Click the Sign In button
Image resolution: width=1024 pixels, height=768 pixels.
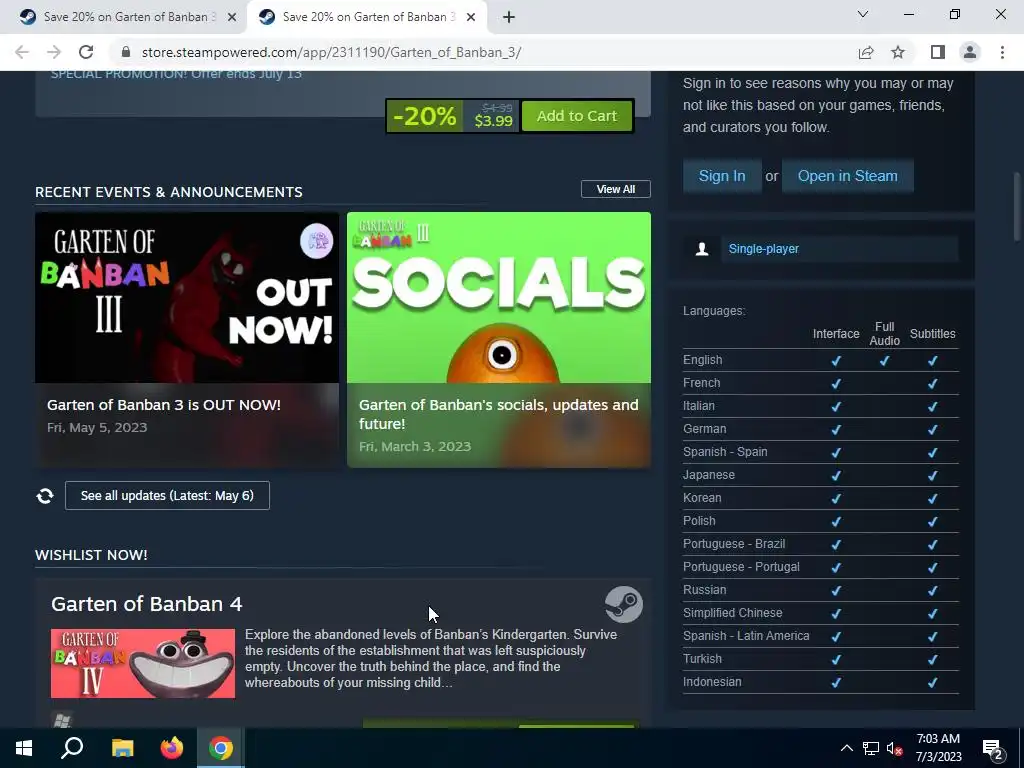coord(722,176)
